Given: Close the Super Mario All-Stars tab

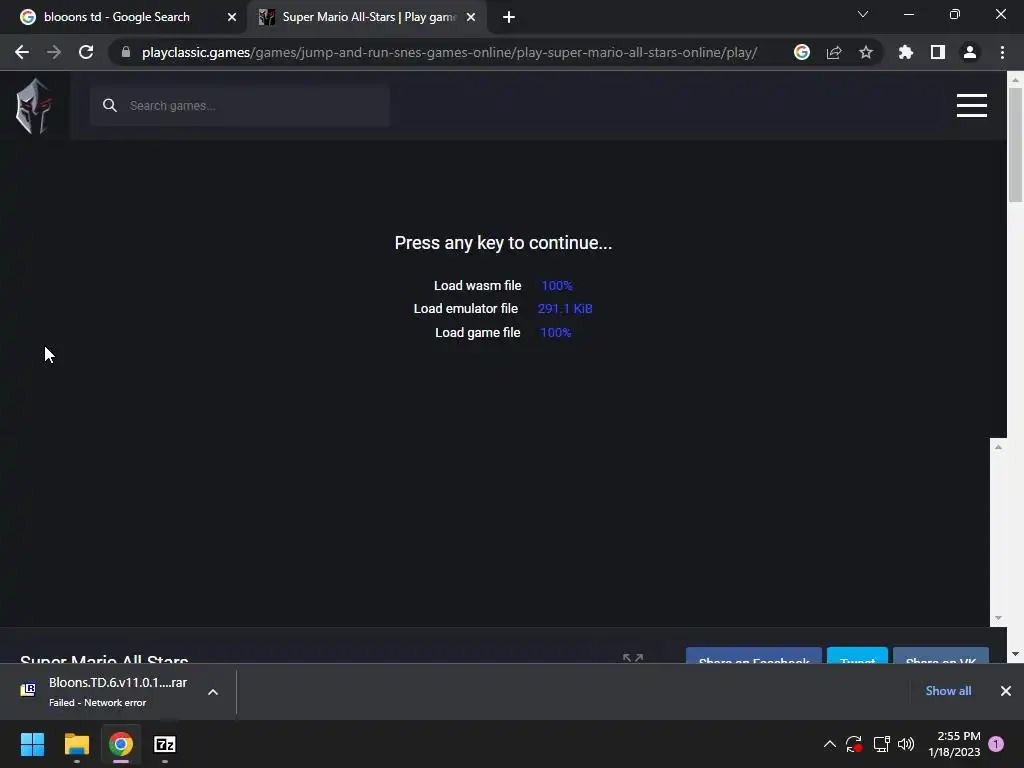Looking at the screenshot, I should pos(471,17).
